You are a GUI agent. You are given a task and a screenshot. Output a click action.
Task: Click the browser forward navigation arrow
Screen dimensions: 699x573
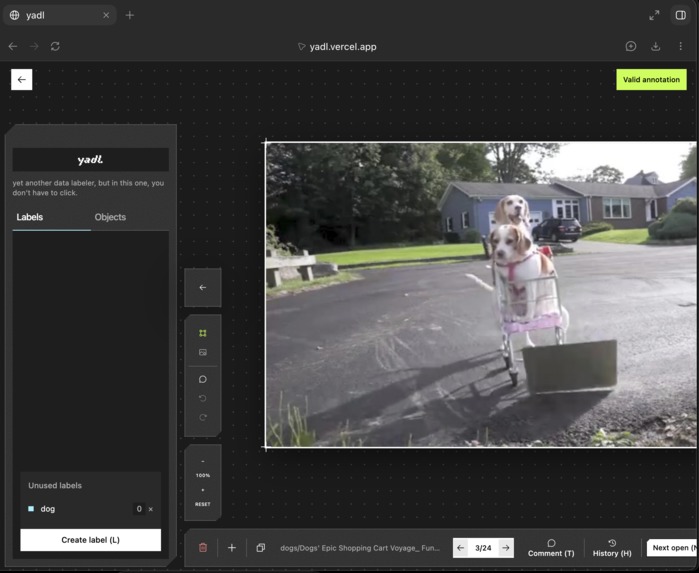pyautogui.click(x=34, y=46)
